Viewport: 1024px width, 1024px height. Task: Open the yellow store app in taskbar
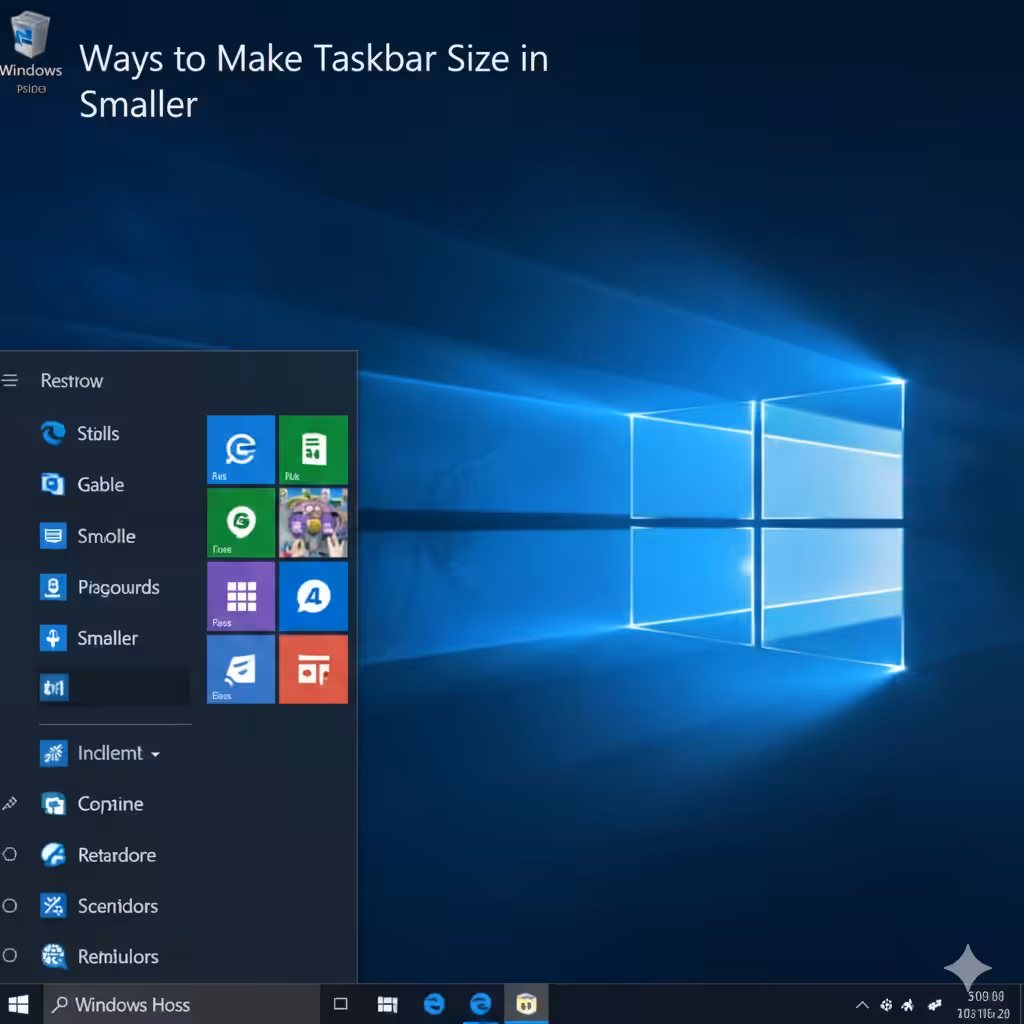click(526, 1004)
